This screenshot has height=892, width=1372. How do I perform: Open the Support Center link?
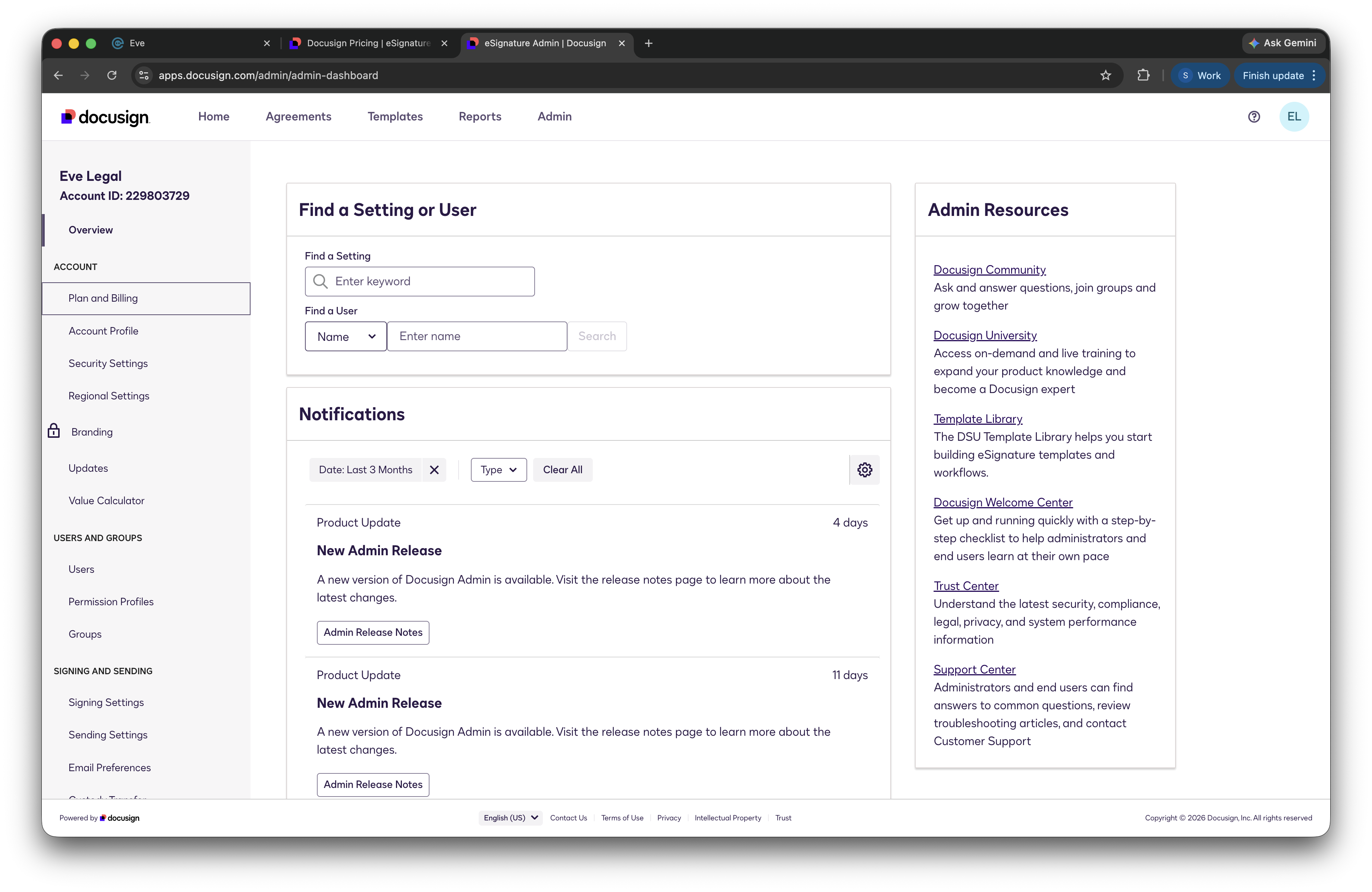(x=974, y=670)
